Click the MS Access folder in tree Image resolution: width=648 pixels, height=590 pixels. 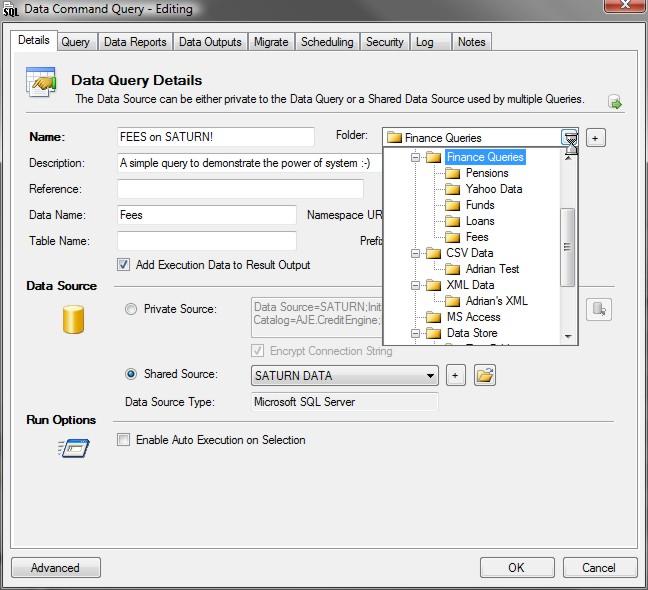point(432,317)
